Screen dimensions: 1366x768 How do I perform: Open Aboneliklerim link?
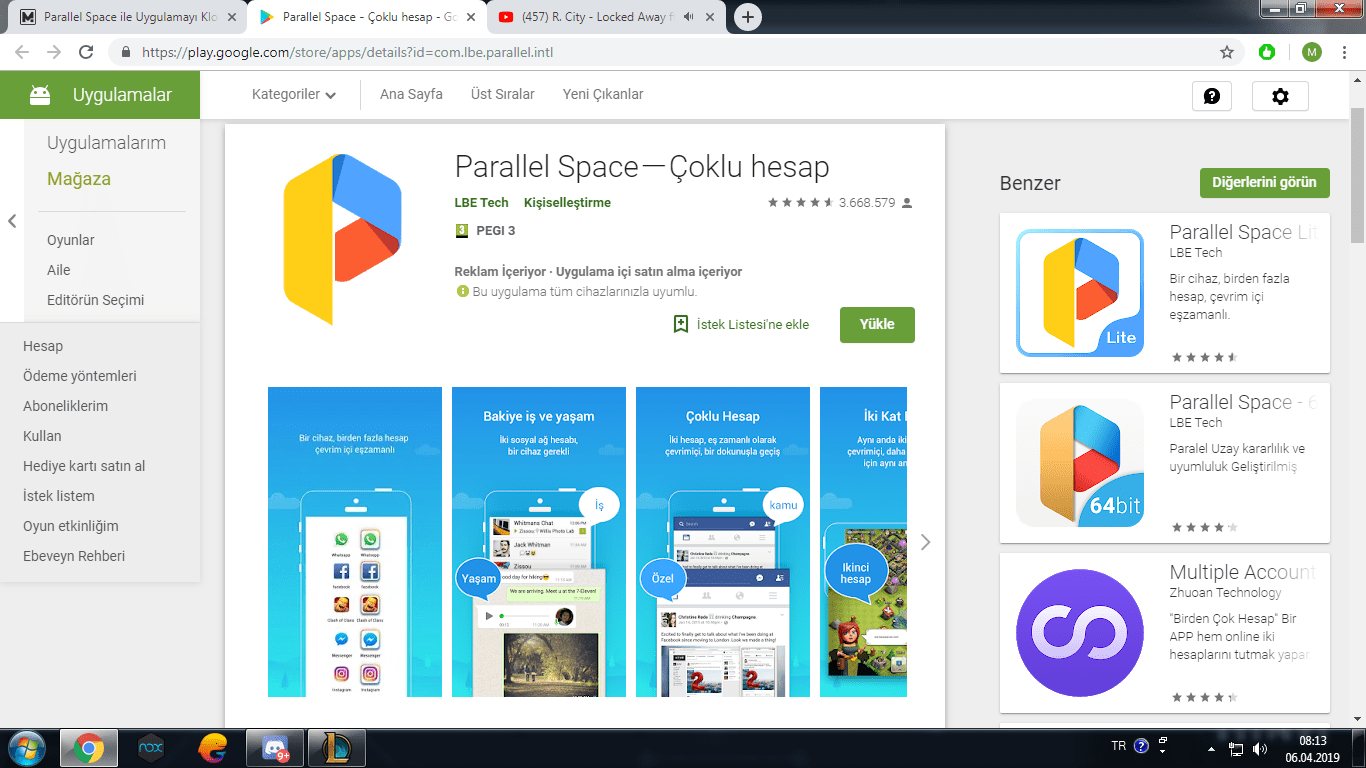(x=65, y=406)
